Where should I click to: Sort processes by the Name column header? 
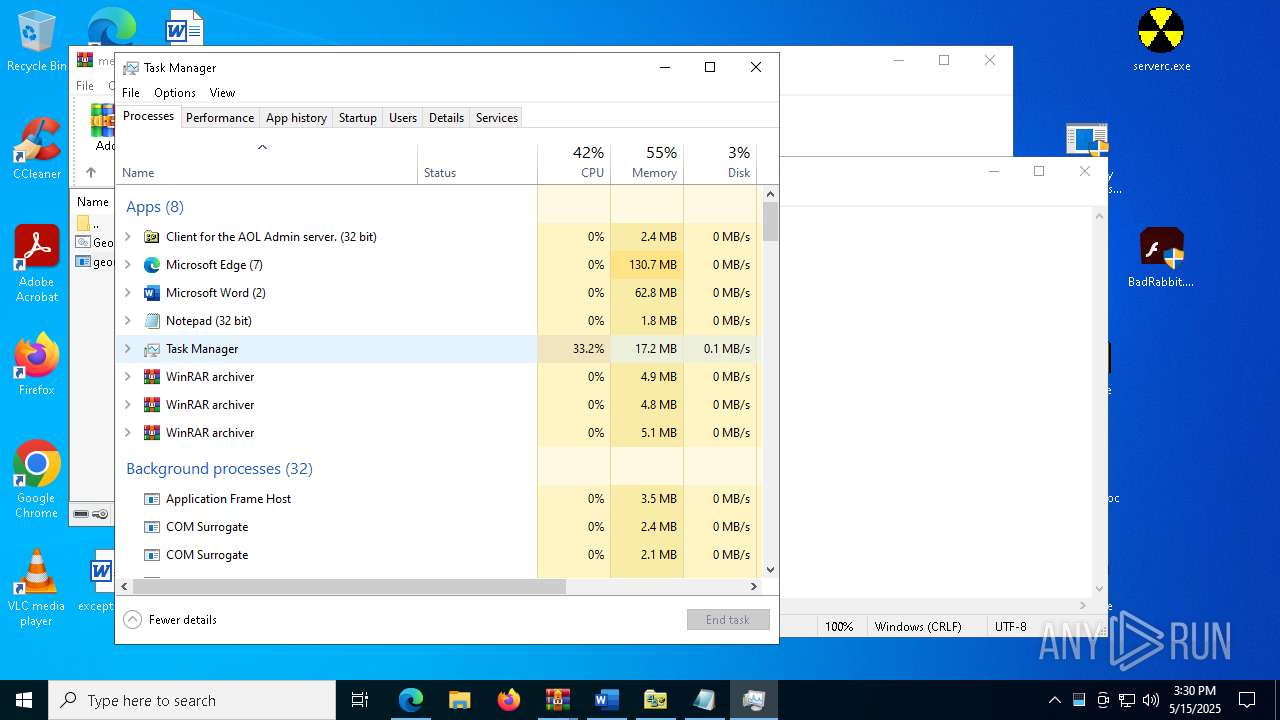(x=267, y=164)
